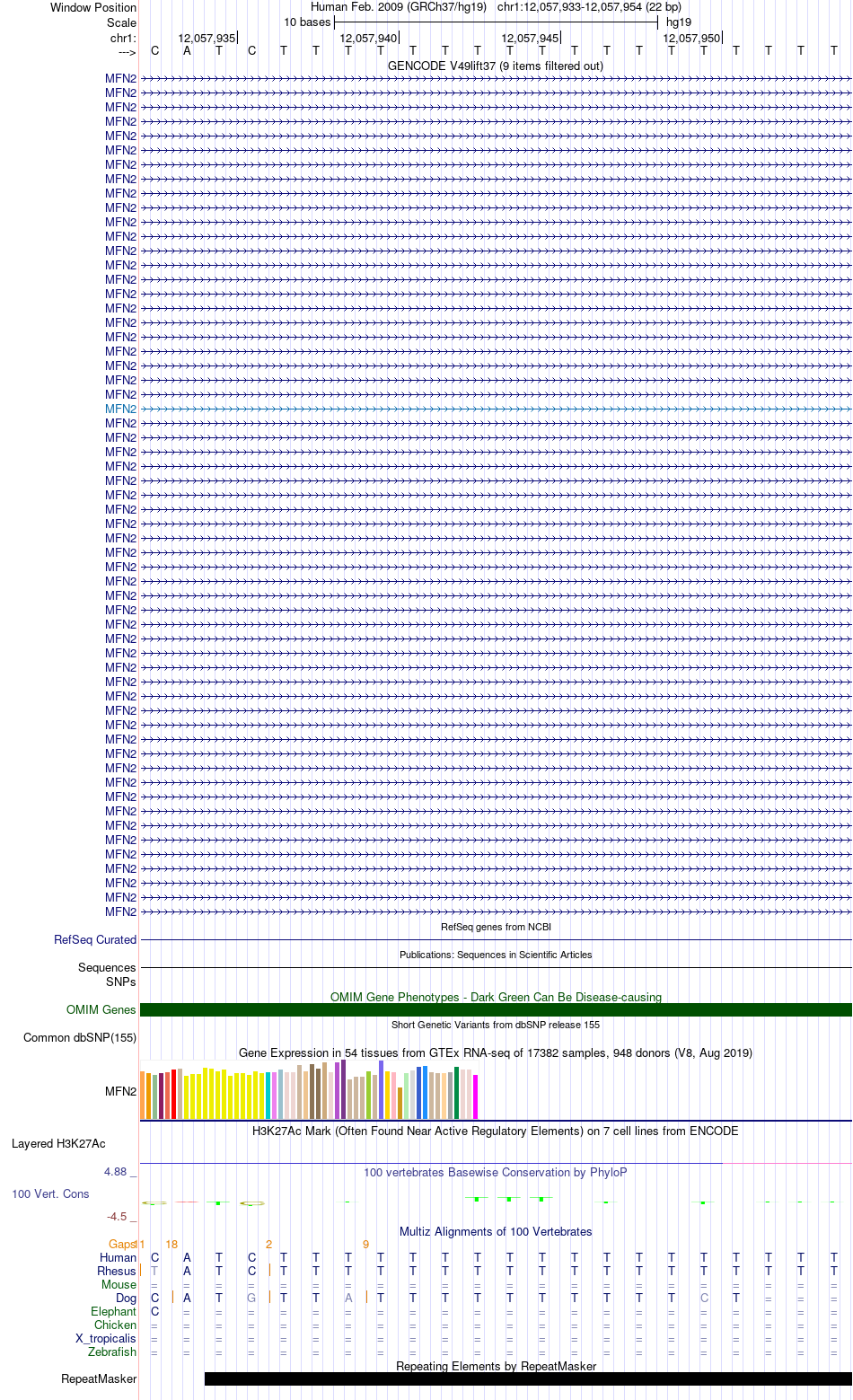Screen dimensions: 853x1400
Task: Click the orange gap count 9
Action: click(365, 1244)
